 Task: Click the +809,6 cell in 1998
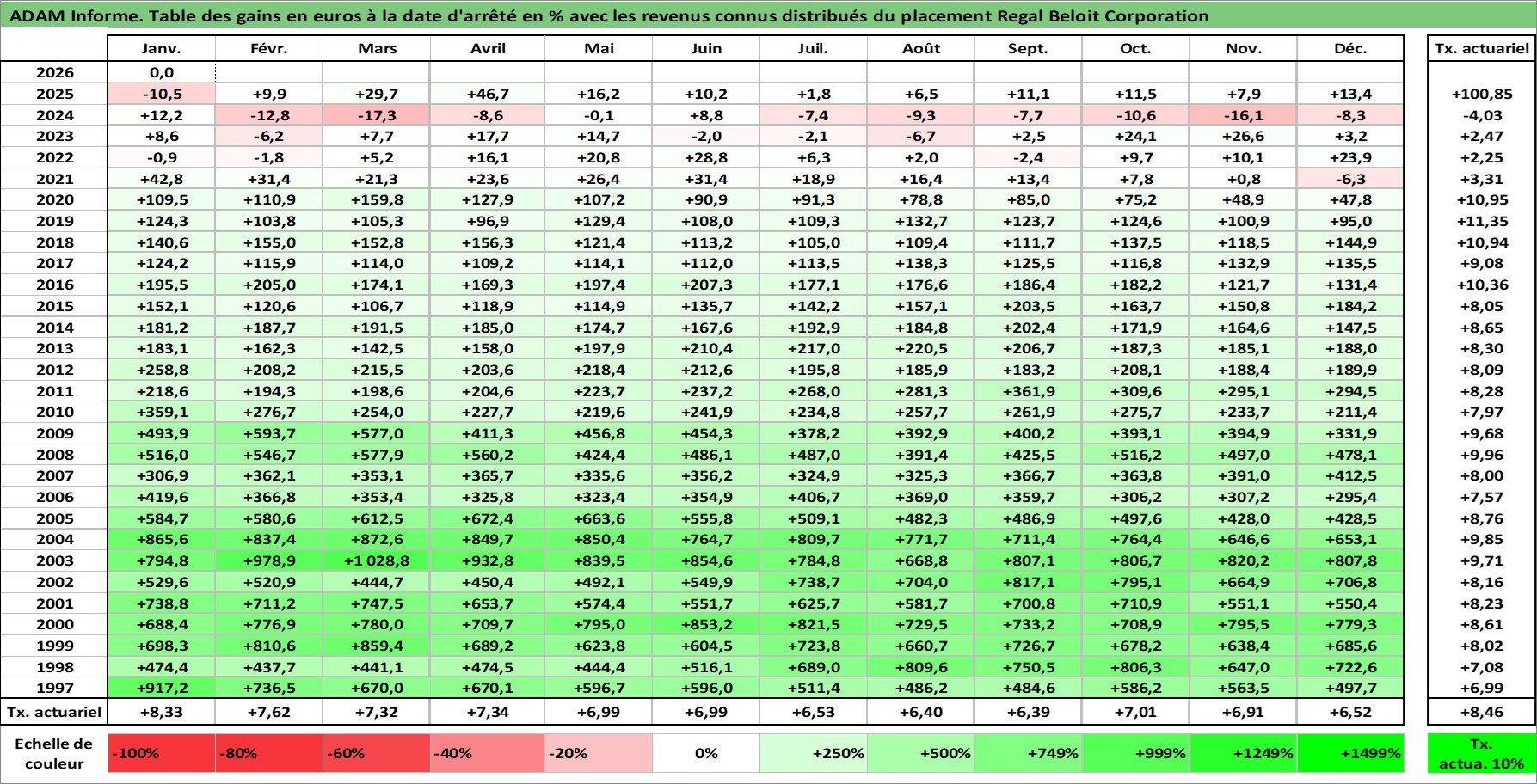921,667
